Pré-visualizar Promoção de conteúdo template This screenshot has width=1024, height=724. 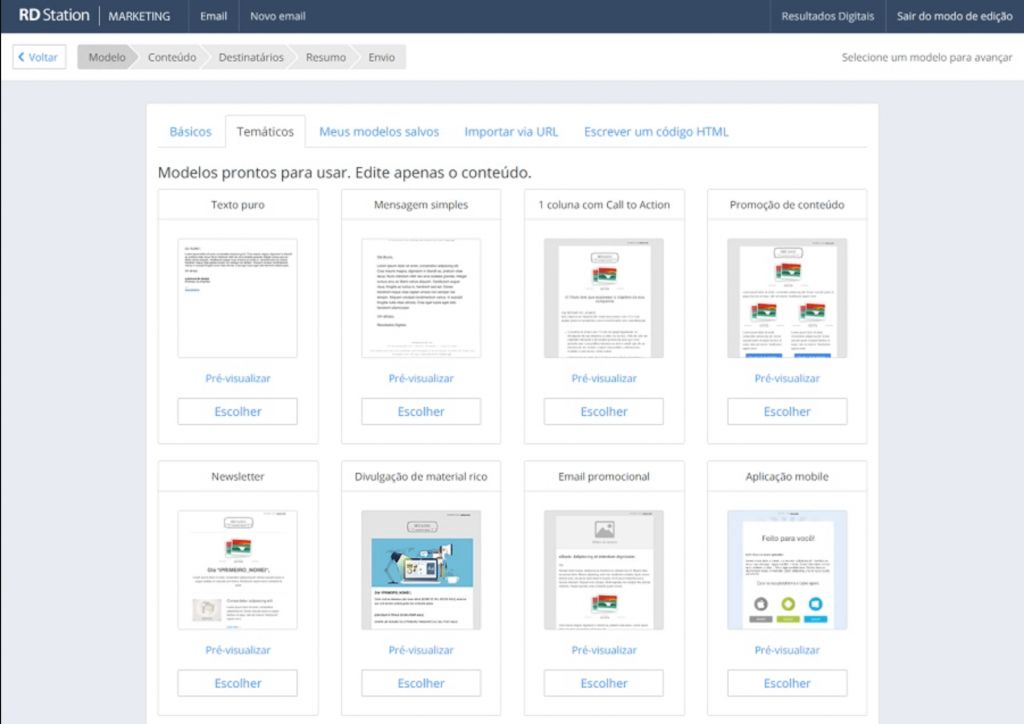tap(787, 378)
